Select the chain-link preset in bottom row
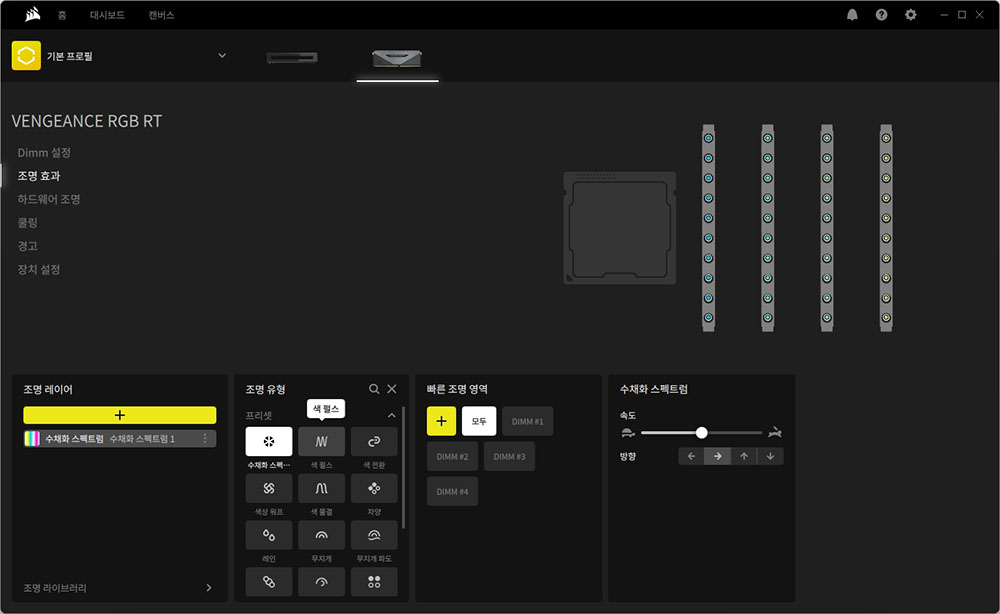1000x614 pixels. click(268, 581)
